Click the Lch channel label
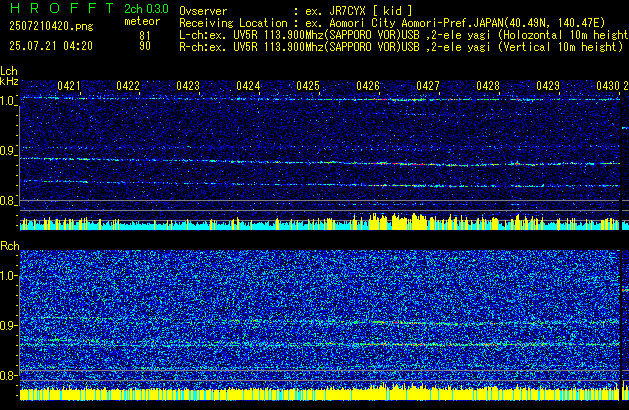 tap(9, 71)
